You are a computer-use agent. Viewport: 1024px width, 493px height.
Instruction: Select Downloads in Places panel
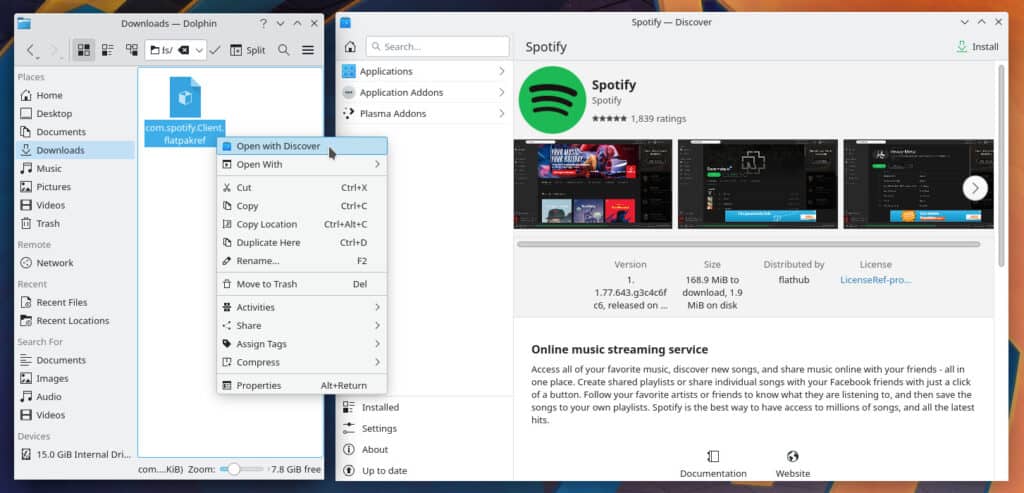pos(75,150)
